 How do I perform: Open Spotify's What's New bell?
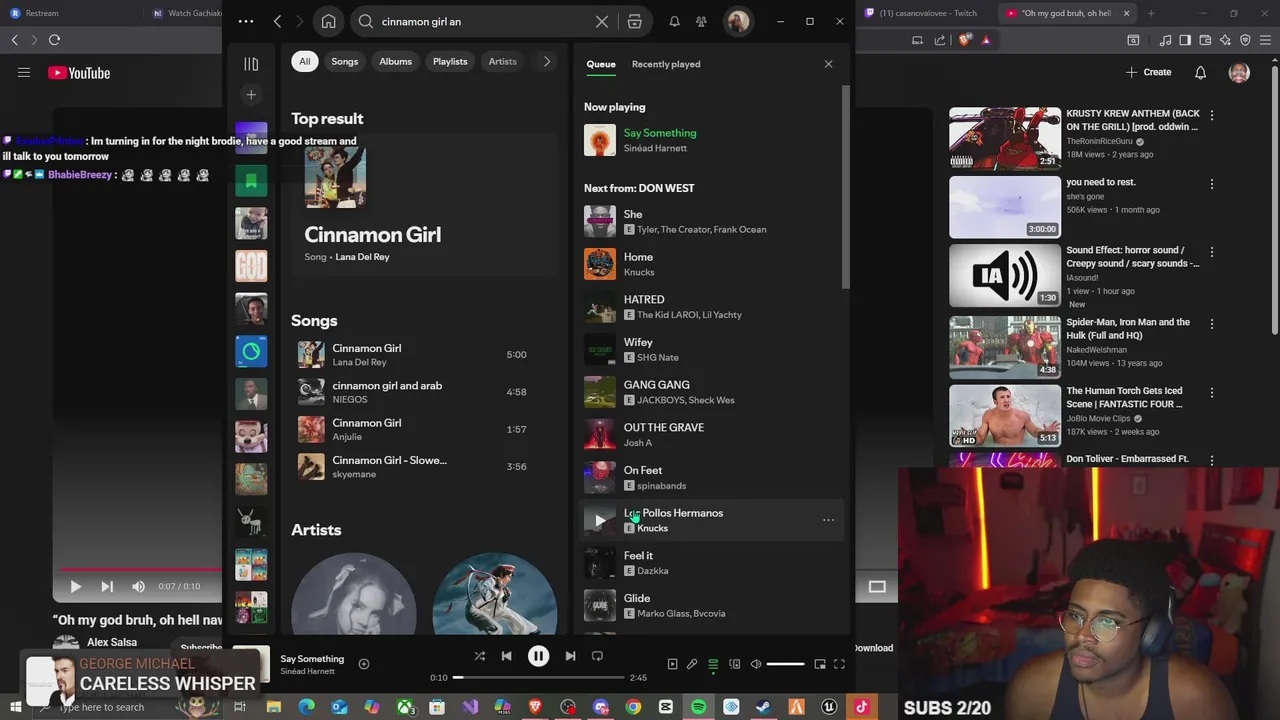click(x=674, y=21)
